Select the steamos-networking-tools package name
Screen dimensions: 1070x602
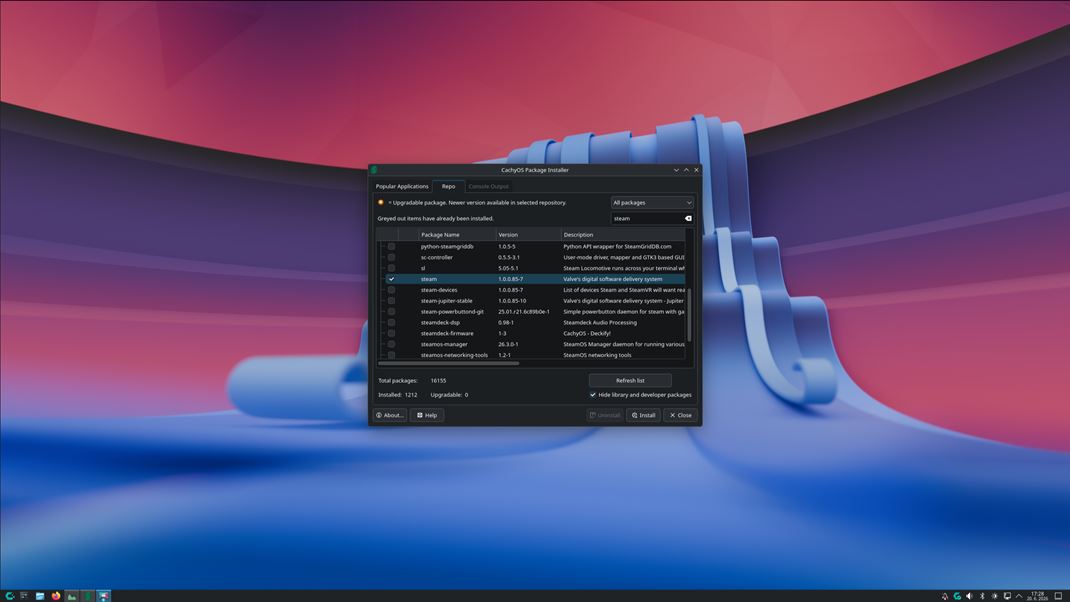pyautogui.click(x=454, y=355)
